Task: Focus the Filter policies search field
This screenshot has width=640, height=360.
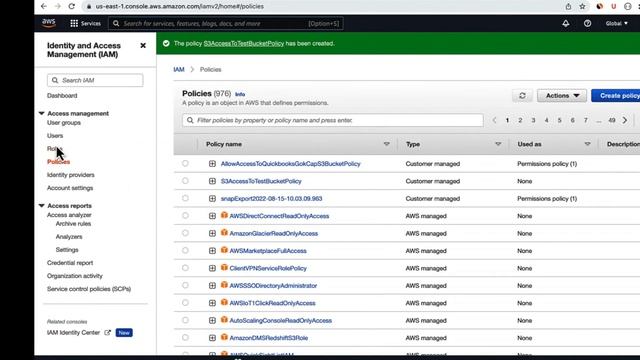Action: point(333,120)
